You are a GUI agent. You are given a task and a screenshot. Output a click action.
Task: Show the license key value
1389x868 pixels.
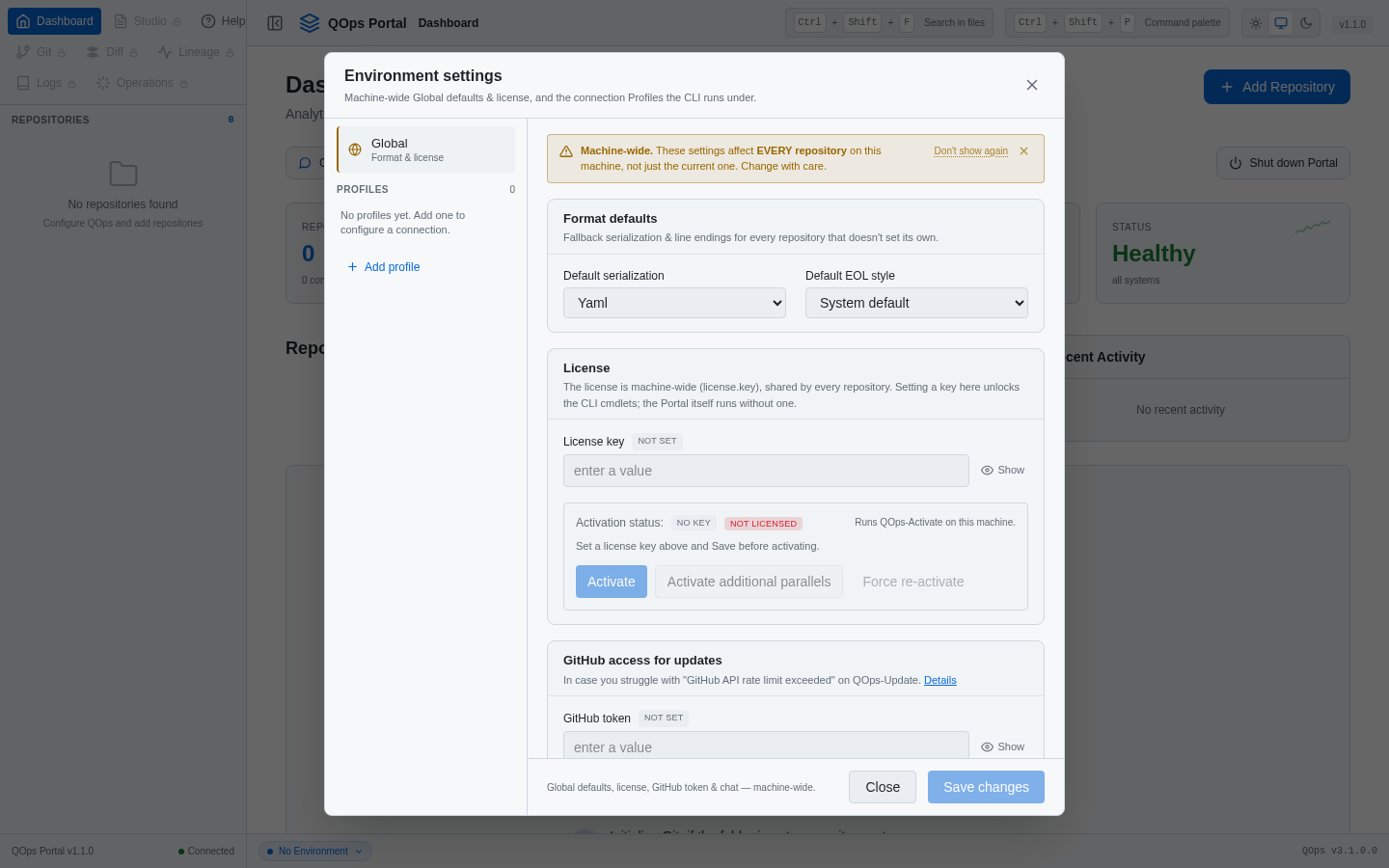point(1003,471)
